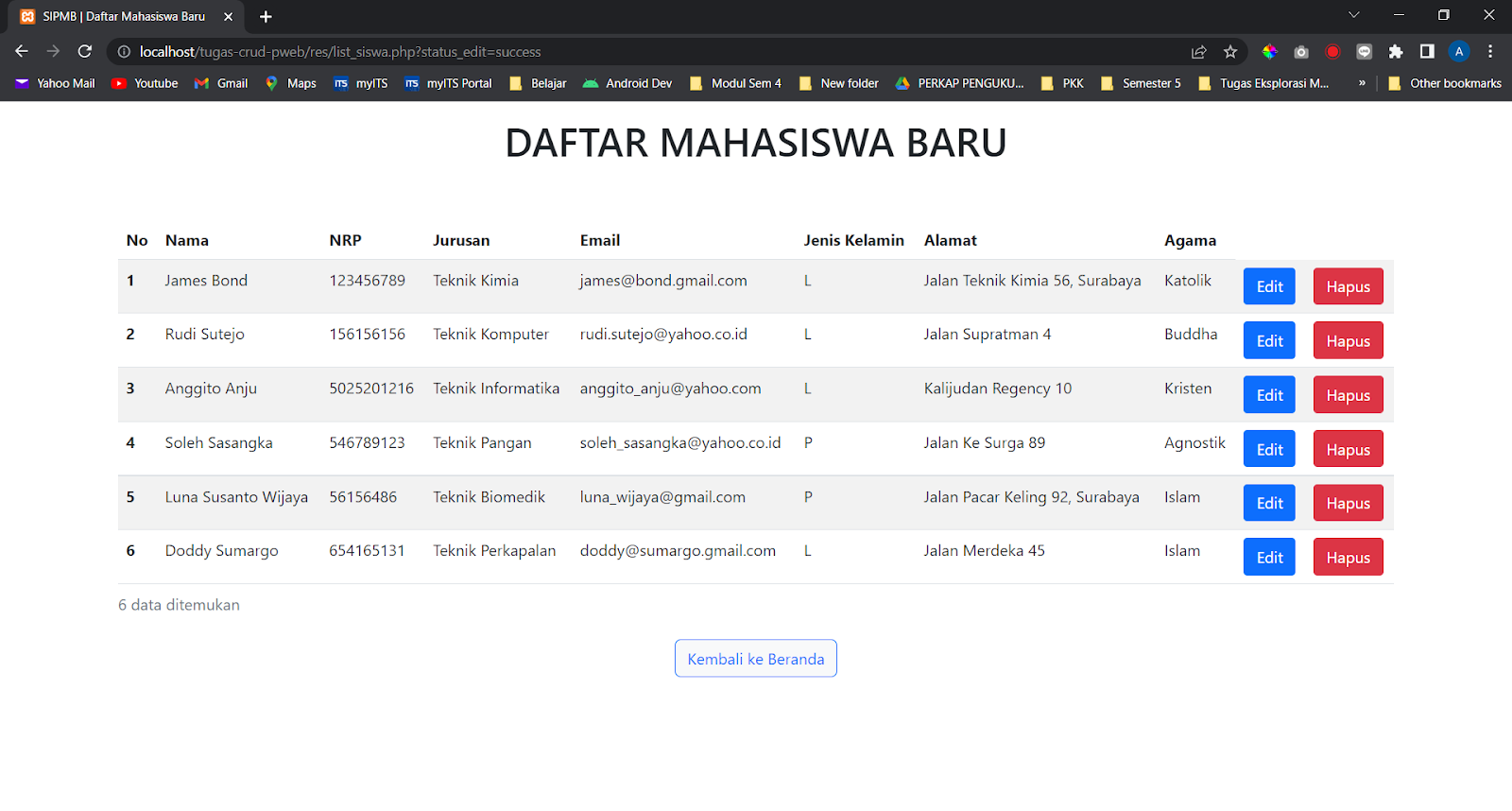1512x811 pixels.
Task: Delete Doddy Sumargo with Hapus
Action: (1348, 558)
